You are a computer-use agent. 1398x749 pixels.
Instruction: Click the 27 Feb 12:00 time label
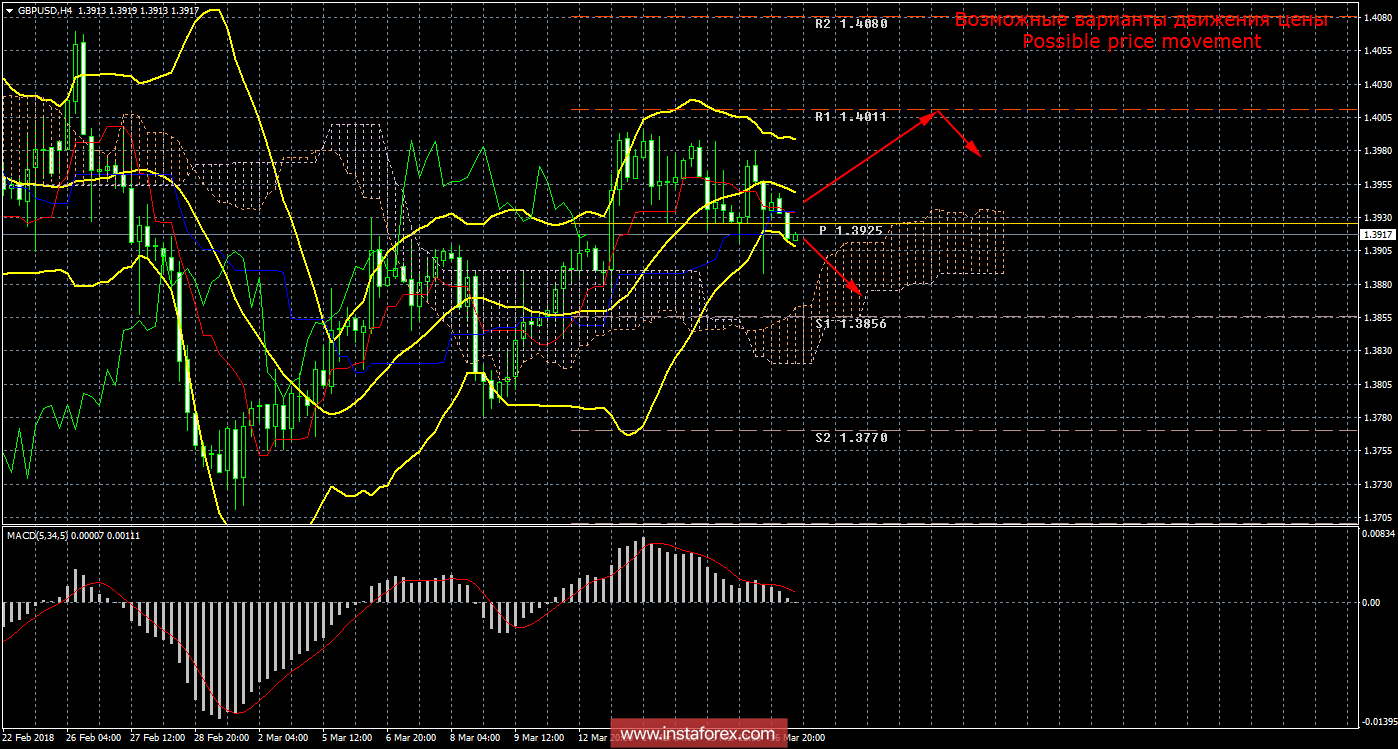click(x=157, y=738)
